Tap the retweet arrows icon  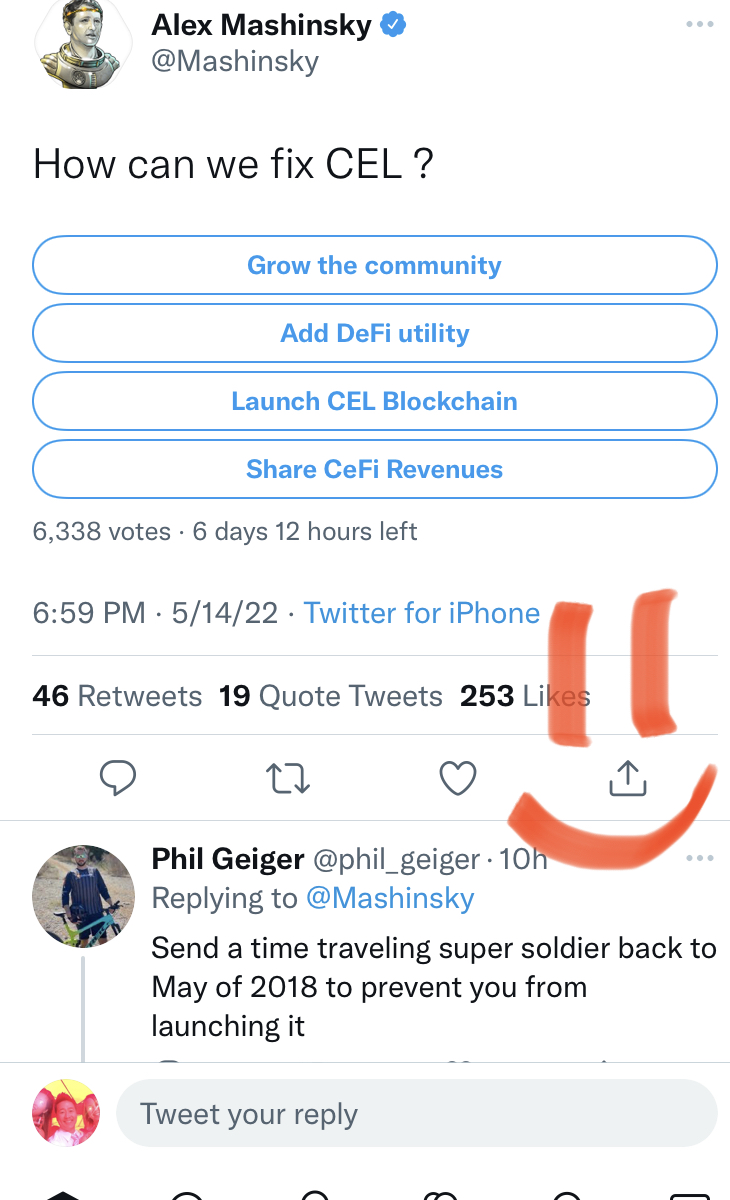click(289, 778)
